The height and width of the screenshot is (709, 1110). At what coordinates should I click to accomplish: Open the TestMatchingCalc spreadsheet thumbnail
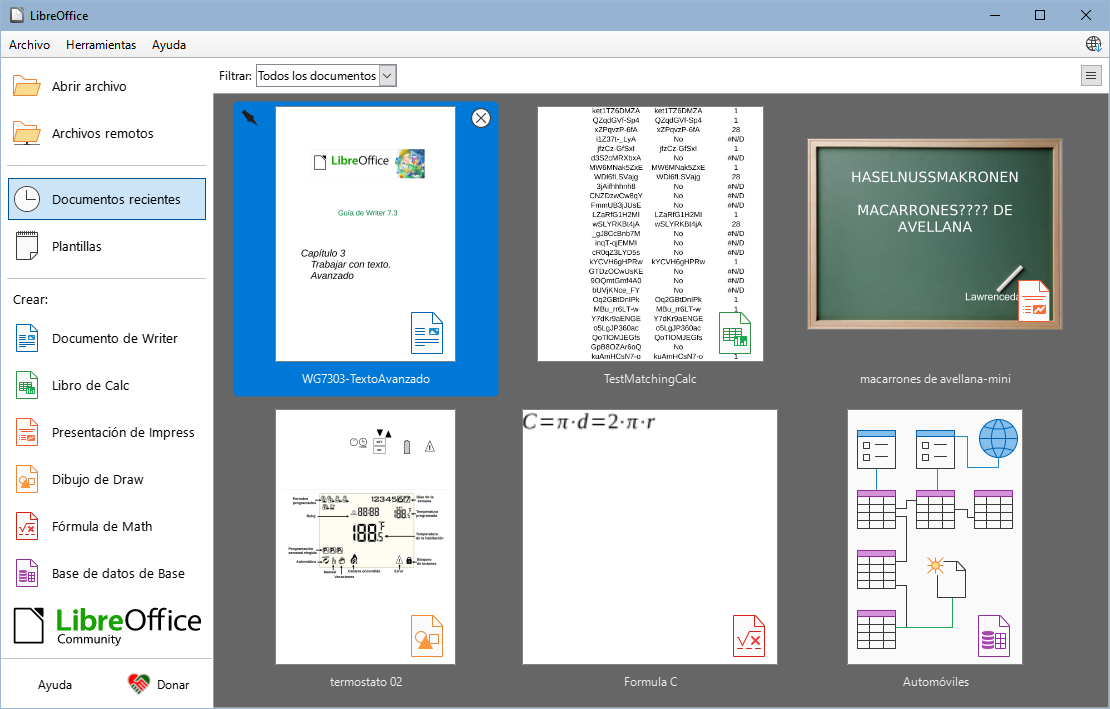[x=651, y=234]
